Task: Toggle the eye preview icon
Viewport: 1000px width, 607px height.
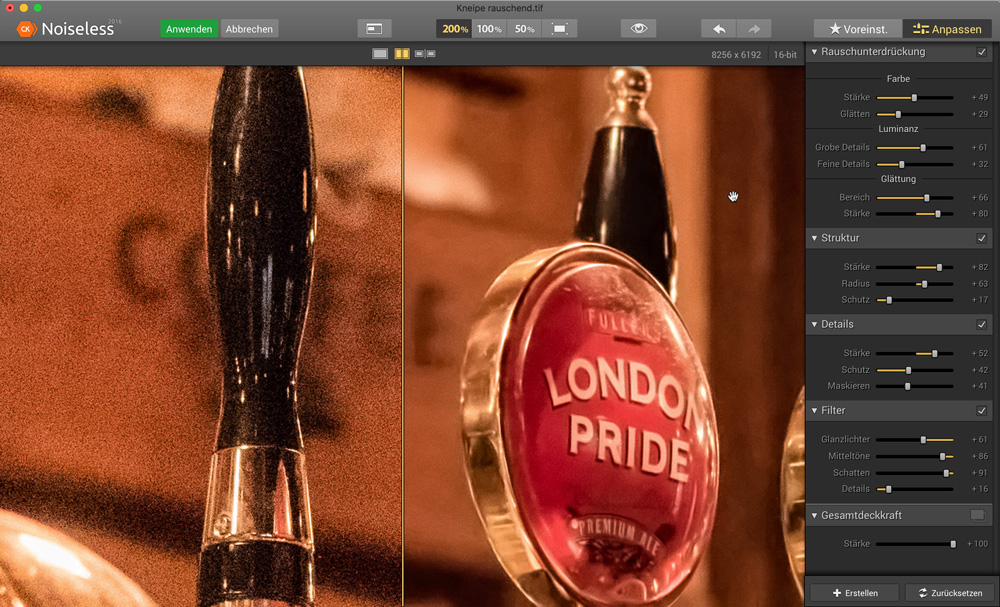Action: [x=638, y=29]
